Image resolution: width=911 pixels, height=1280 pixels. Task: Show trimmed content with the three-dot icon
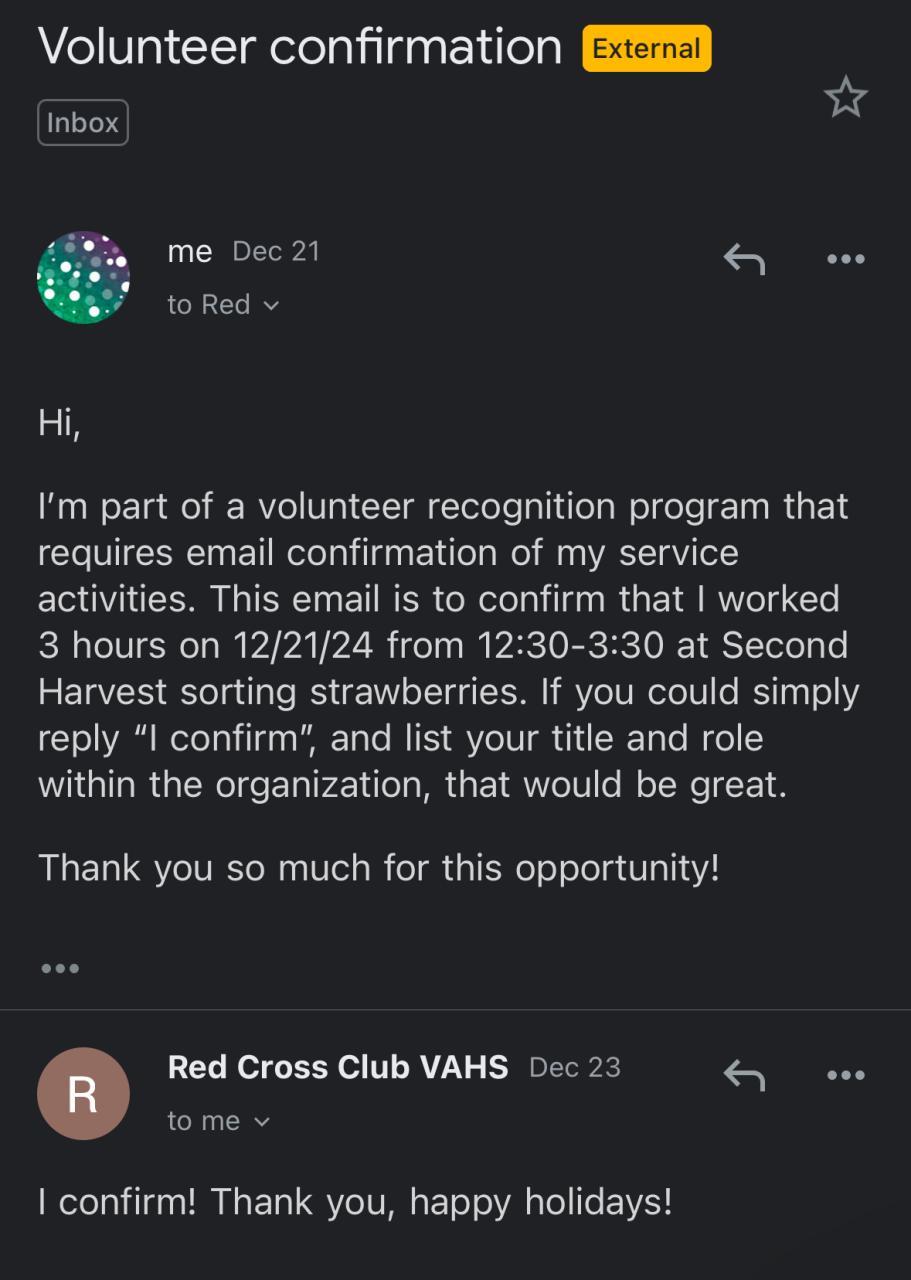click(60, 968)
